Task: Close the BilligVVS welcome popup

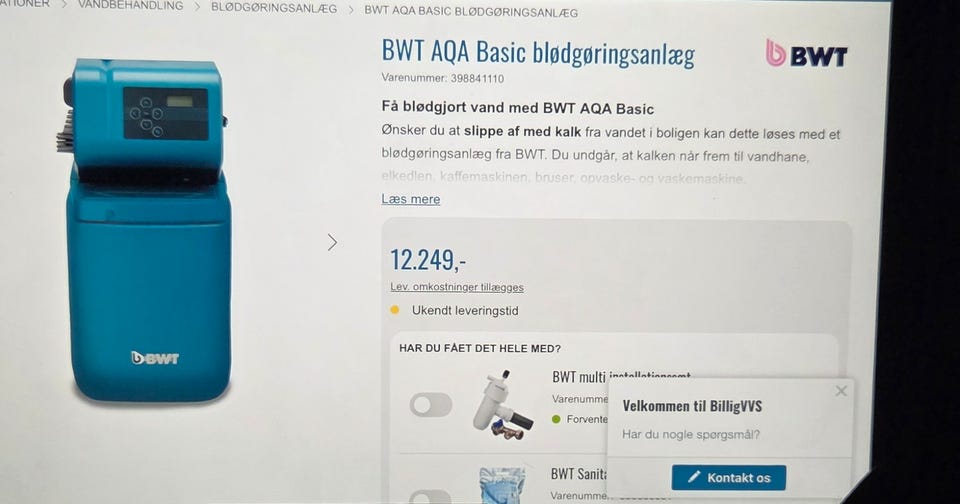Action: coord(841,391)
